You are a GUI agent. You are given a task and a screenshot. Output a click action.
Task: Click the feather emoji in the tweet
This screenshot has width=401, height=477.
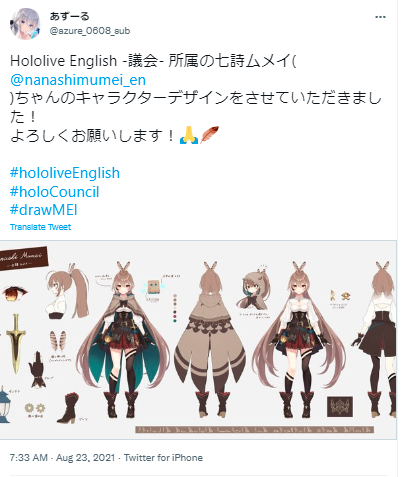click(209, 135)
